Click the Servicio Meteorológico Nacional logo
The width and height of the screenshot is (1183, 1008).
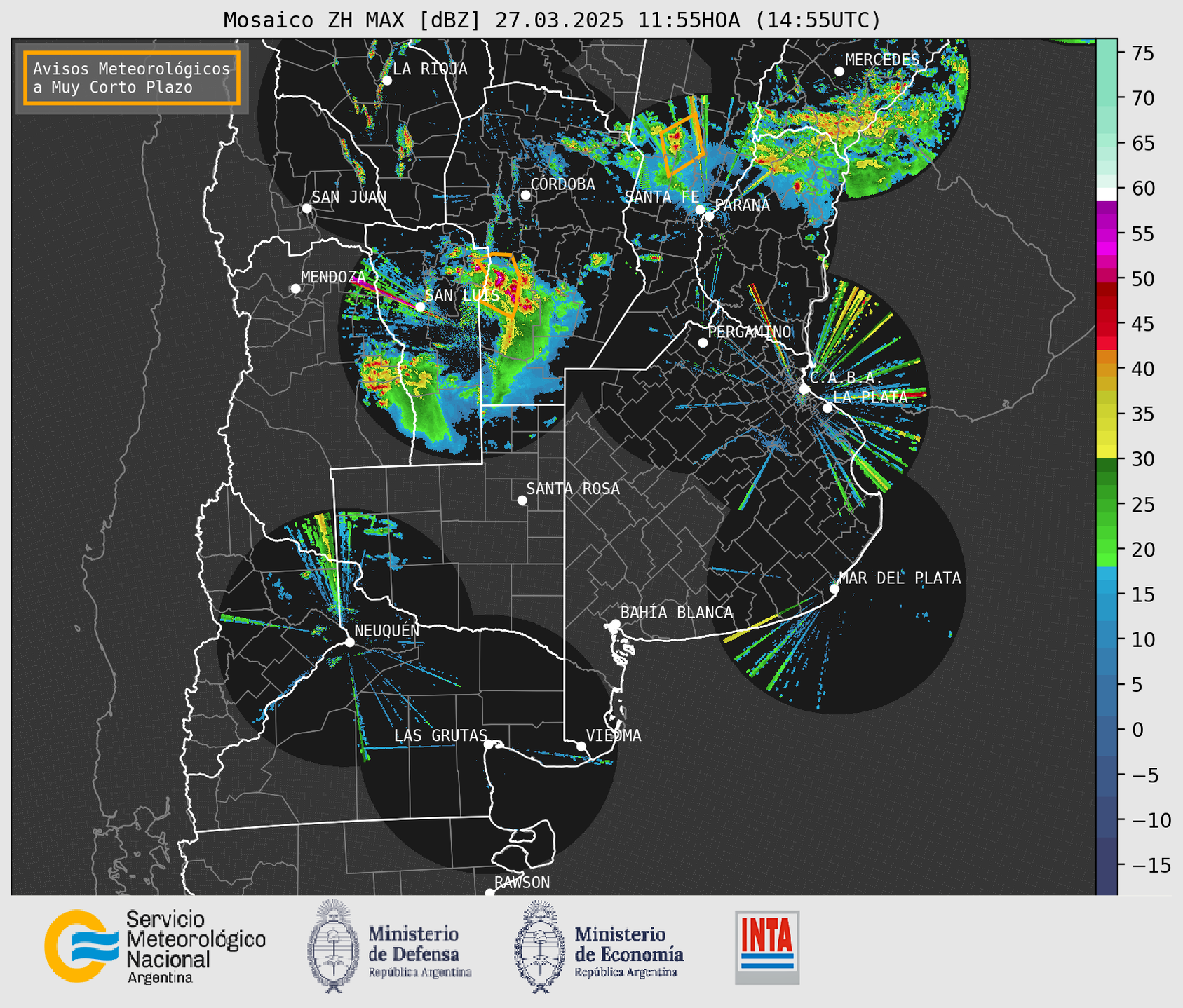point(155,946)
